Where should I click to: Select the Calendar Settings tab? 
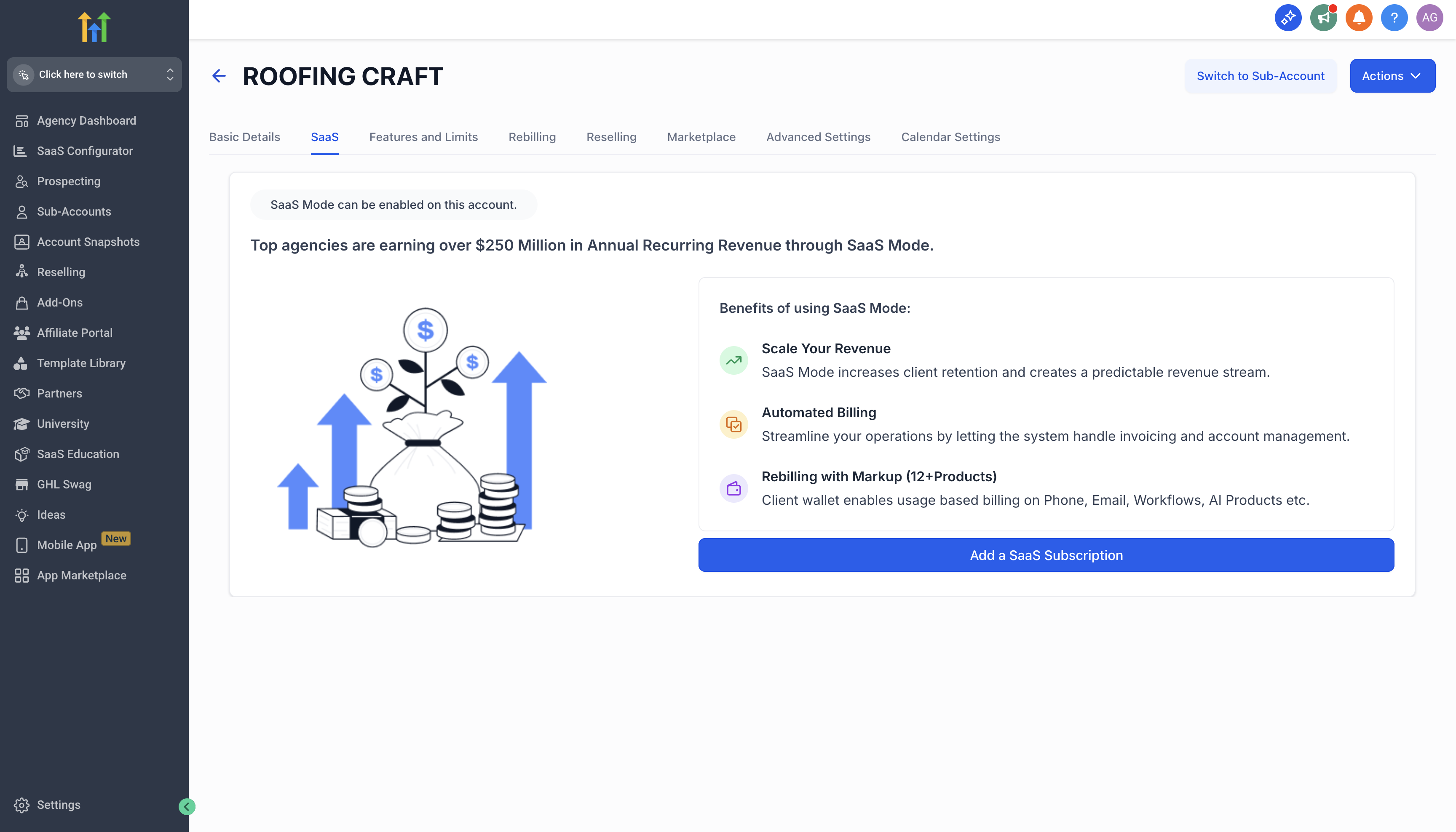coord(950,137)
